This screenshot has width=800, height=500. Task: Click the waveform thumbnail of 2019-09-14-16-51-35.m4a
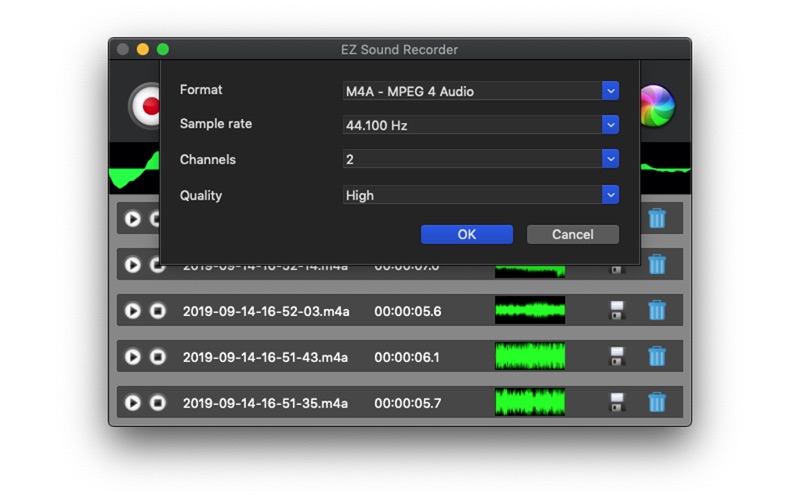(x=530, y=402)
